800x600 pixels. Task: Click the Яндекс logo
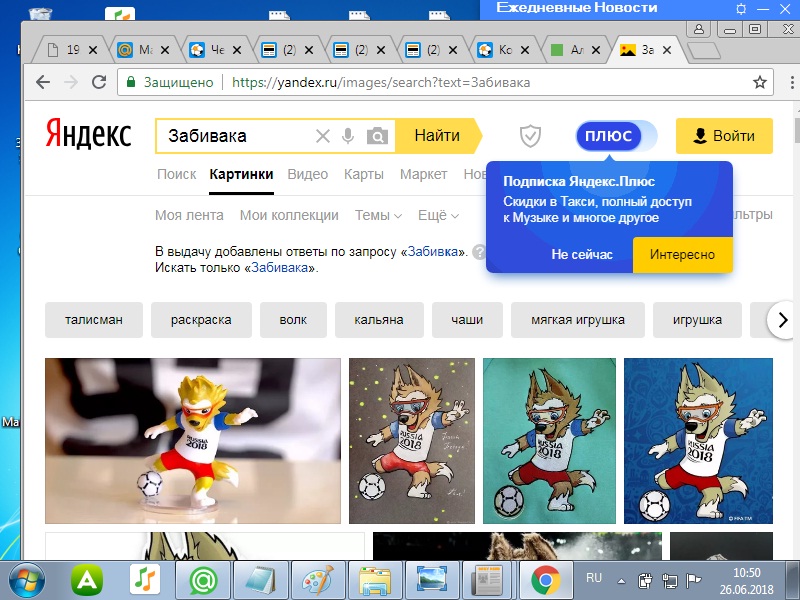[88, 134]
